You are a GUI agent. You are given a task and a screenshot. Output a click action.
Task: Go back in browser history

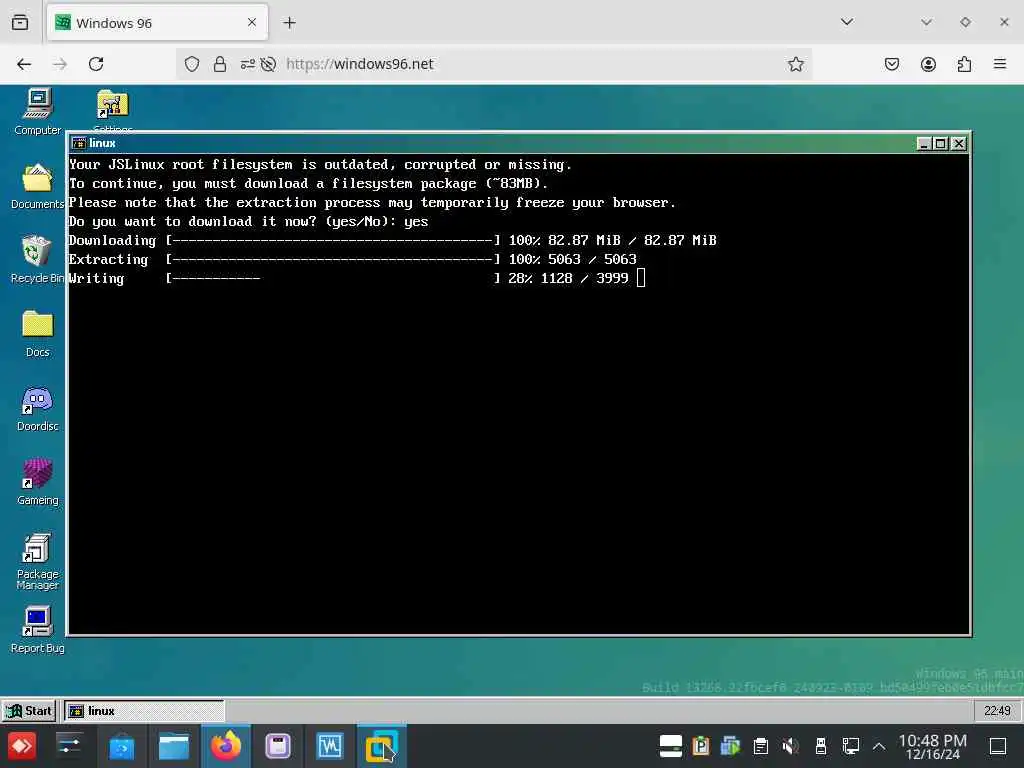point(24,64)
